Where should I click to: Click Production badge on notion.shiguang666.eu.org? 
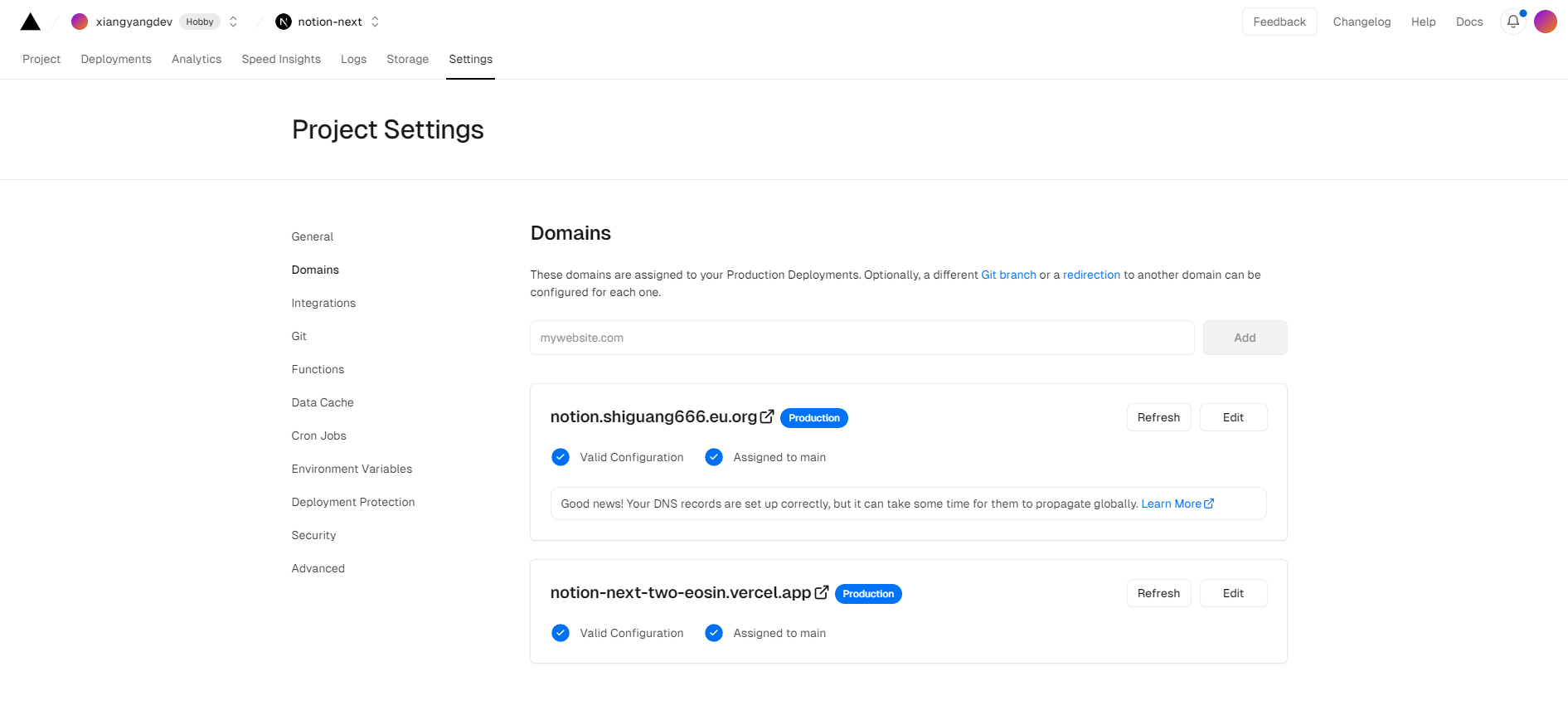click(x=813, y=418)
